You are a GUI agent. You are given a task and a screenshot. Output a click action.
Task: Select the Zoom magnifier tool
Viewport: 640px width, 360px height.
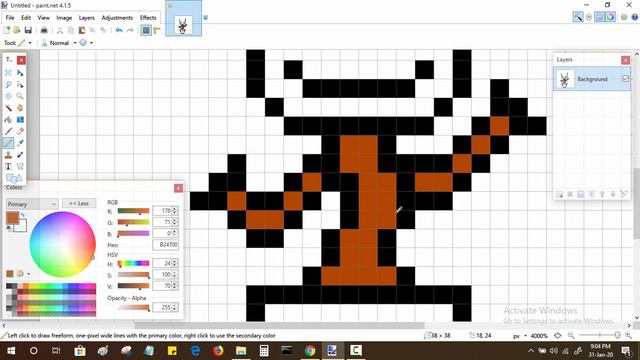[x=20, y=96]
